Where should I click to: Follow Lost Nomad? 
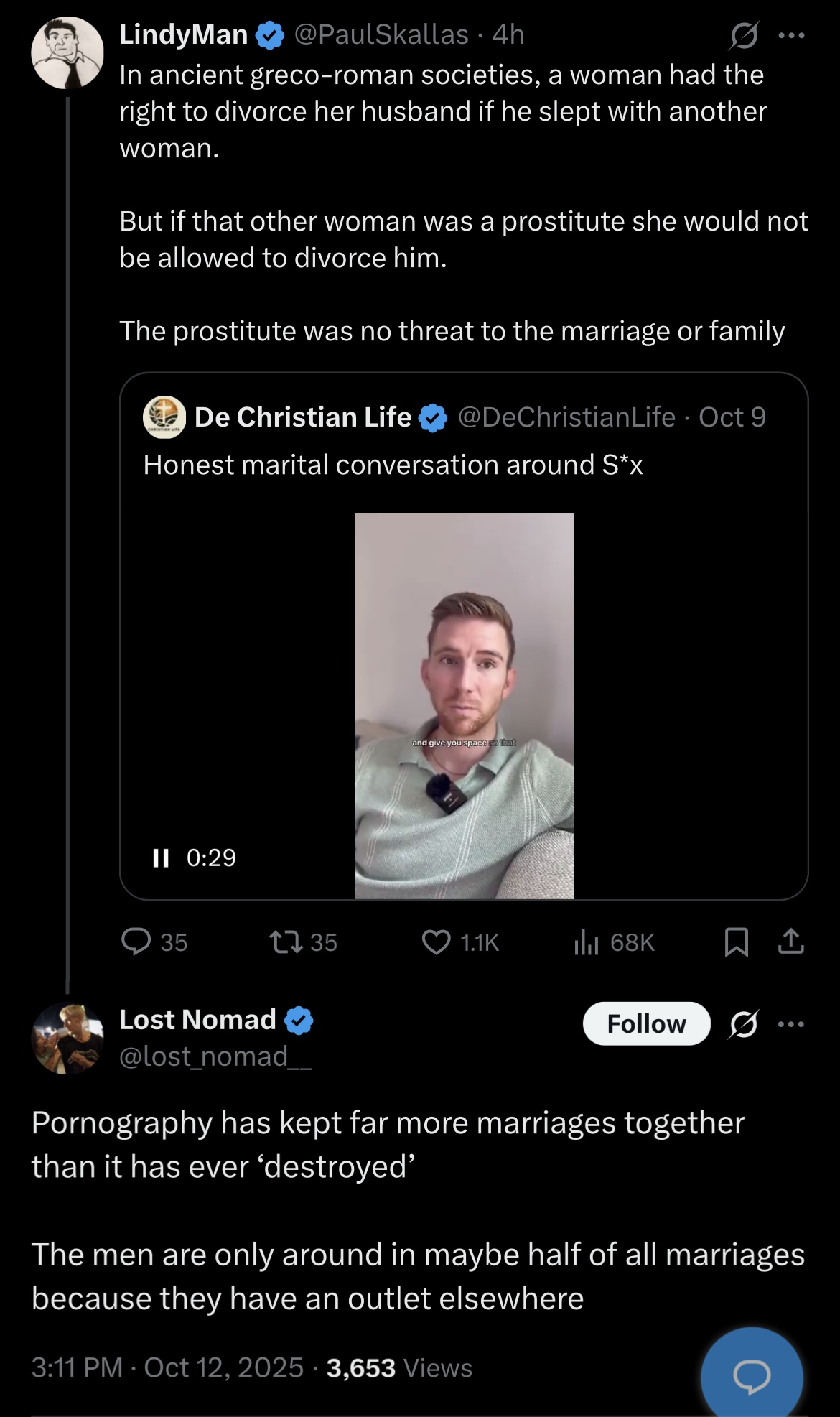(646, 1023)
